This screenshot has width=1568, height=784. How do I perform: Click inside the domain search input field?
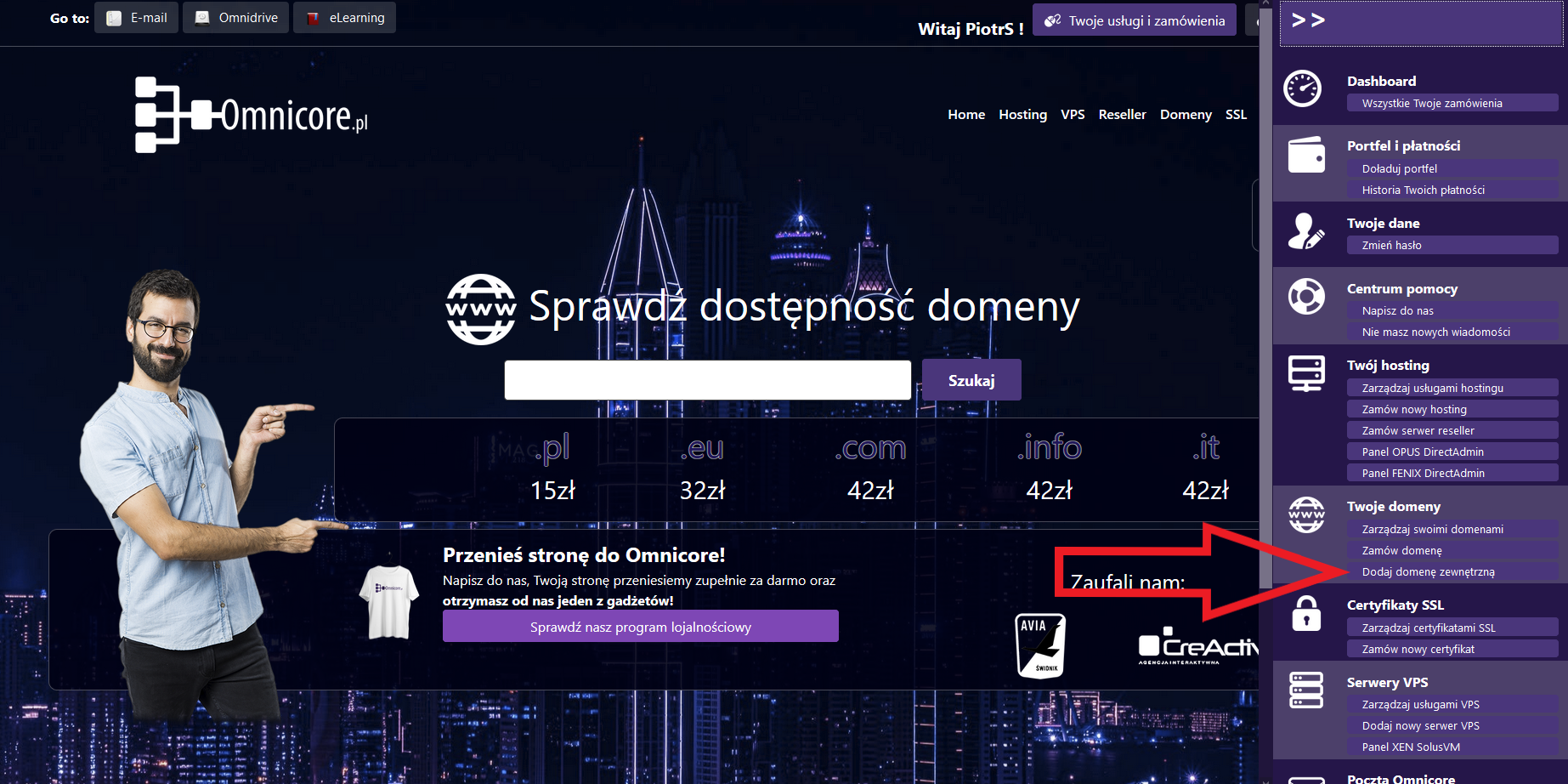[707, 380]
